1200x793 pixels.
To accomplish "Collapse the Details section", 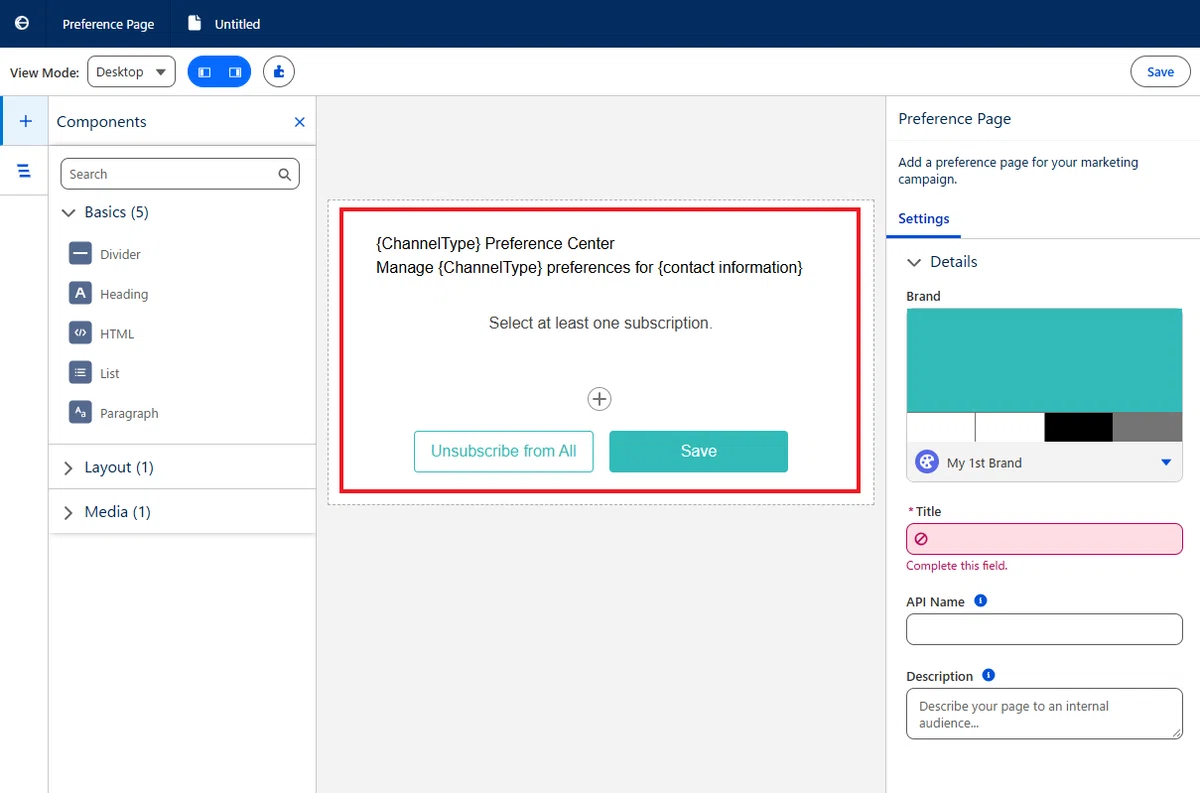I will coord(913,262).
